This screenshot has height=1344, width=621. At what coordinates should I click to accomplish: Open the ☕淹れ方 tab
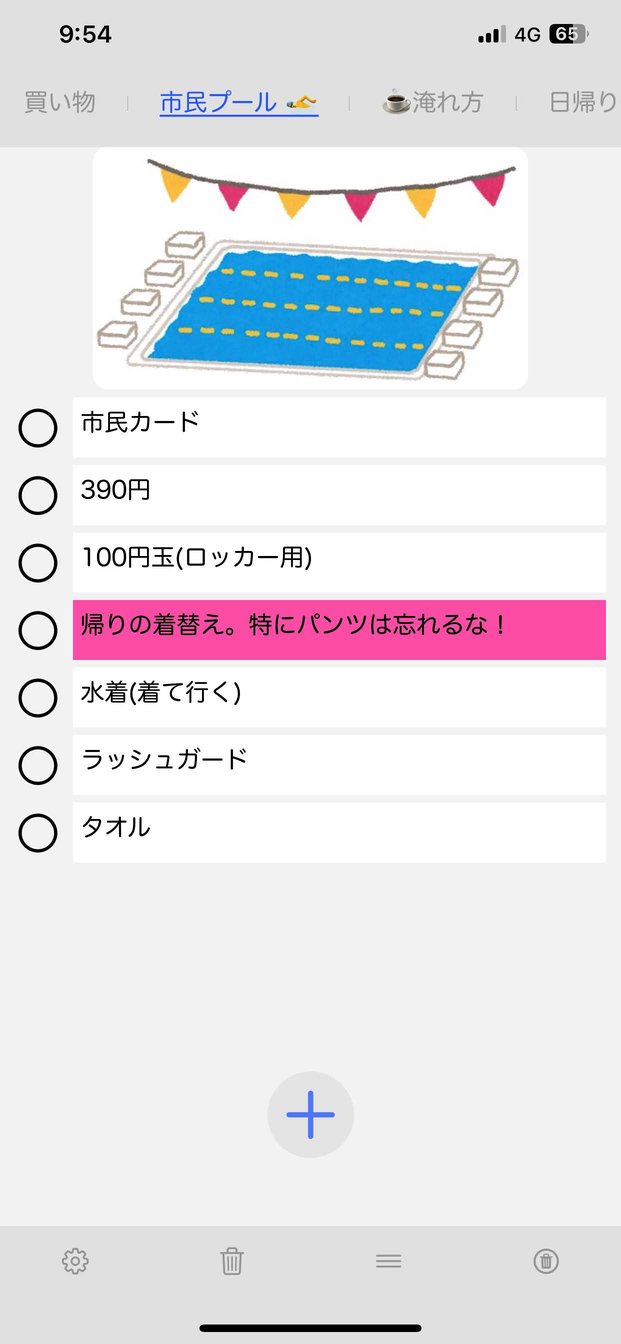[x=433, y=102]
